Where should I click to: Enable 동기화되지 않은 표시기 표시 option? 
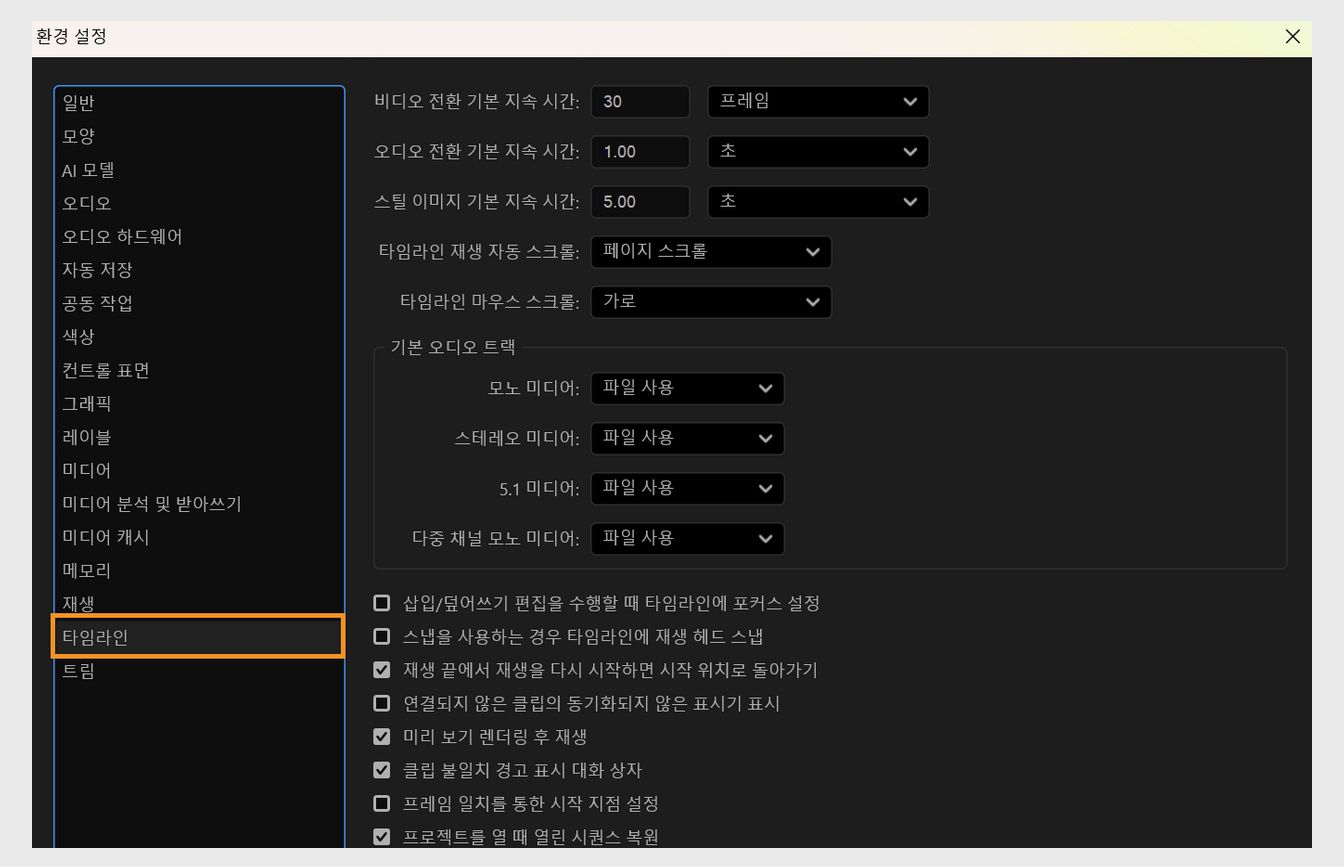381,703
